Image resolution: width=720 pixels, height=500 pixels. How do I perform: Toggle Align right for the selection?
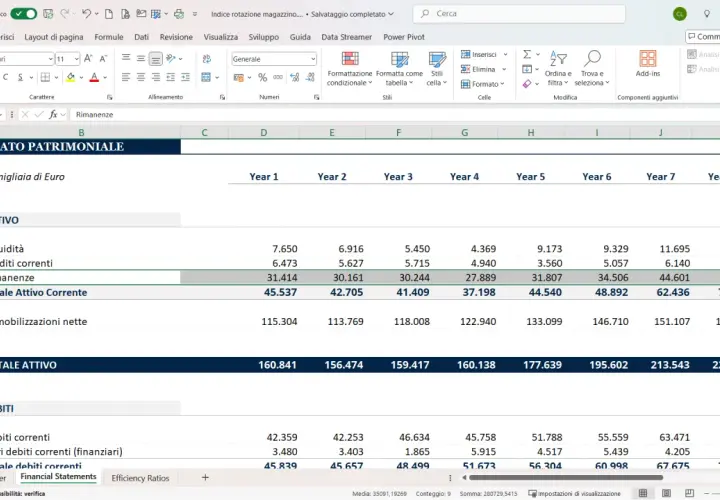point(156,77)
